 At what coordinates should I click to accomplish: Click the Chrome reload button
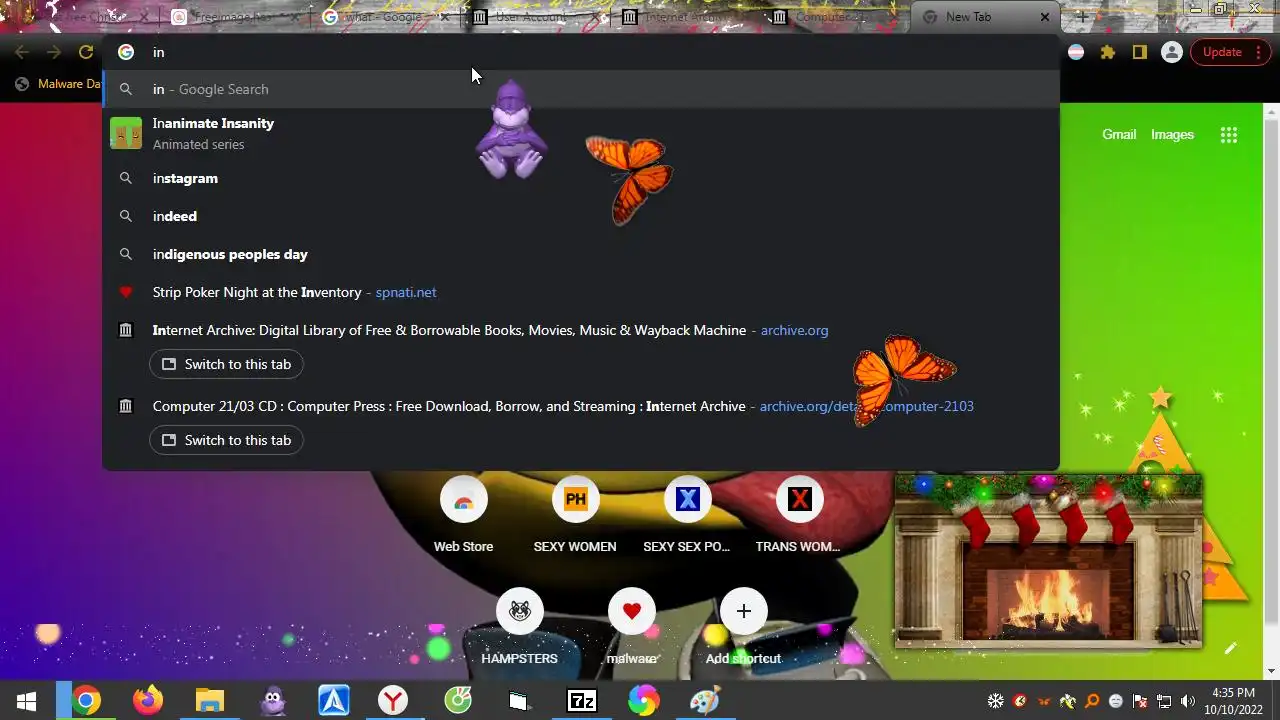[86, 52]
